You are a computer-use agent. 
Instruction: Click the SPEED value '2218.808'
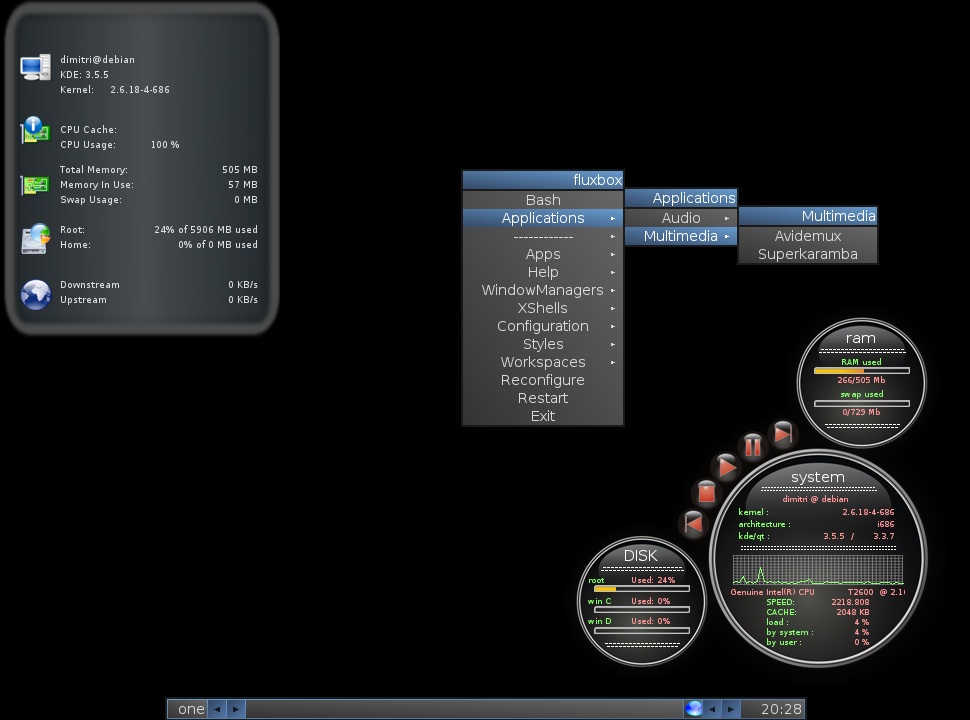(850, 602)
